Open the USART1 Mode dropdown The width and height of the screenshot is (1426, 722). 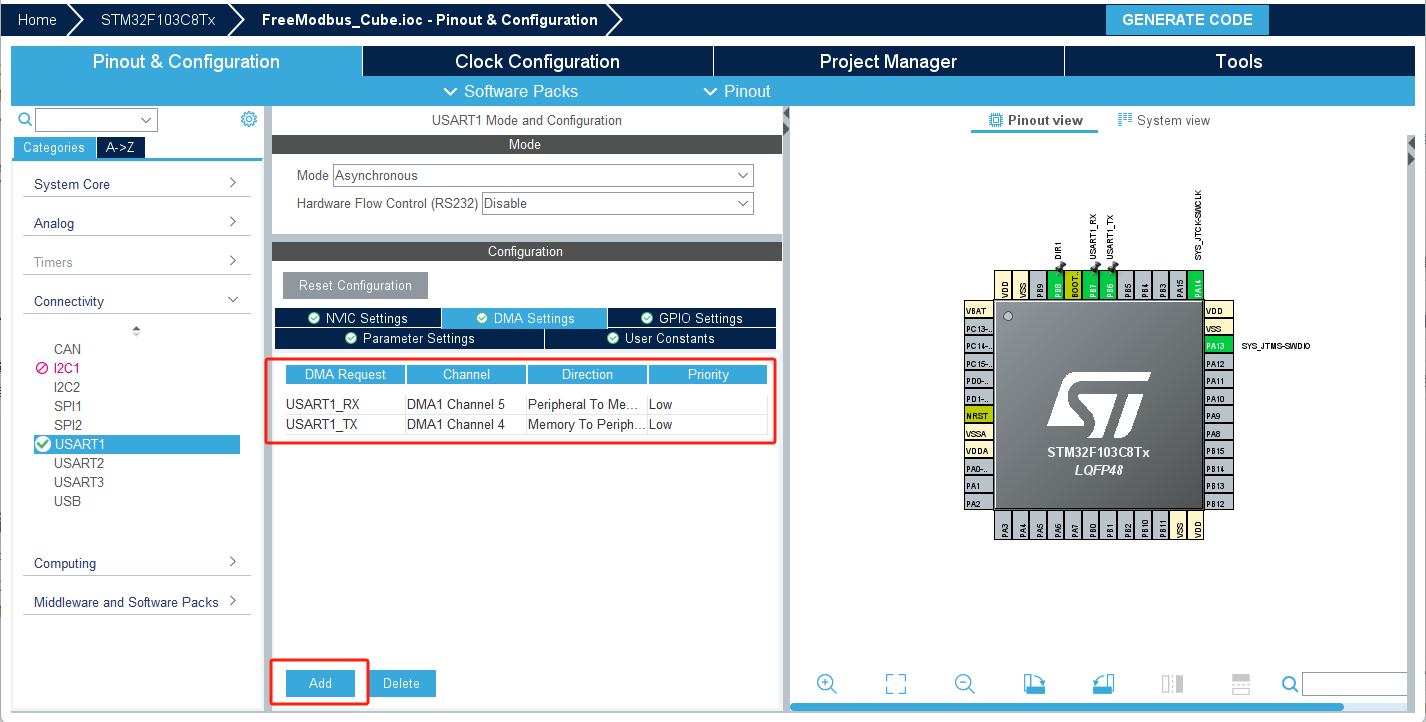click(x=543, y=175)
